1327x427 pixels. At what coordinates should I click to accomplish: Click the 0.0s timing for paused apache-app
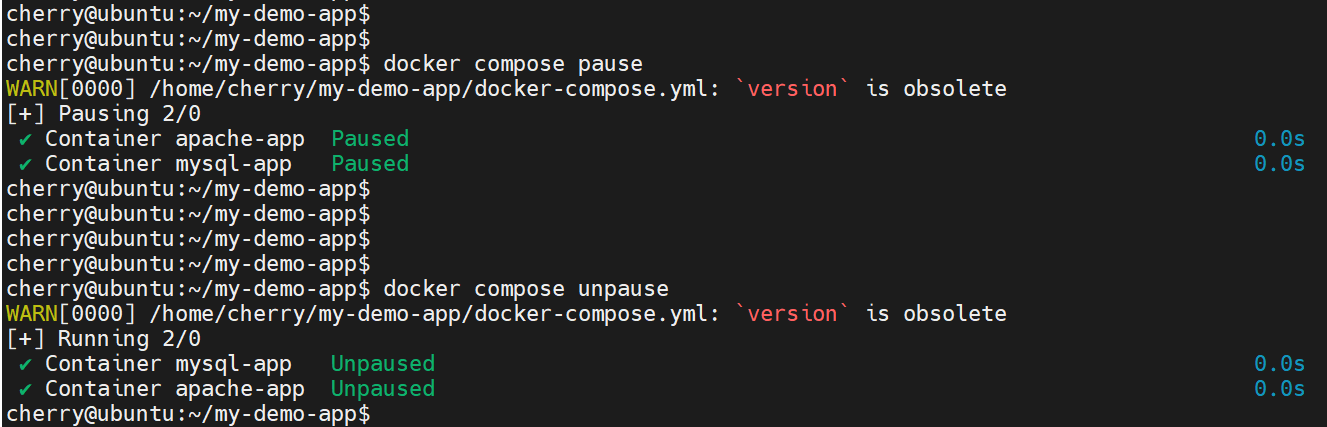pos(1279,139)
